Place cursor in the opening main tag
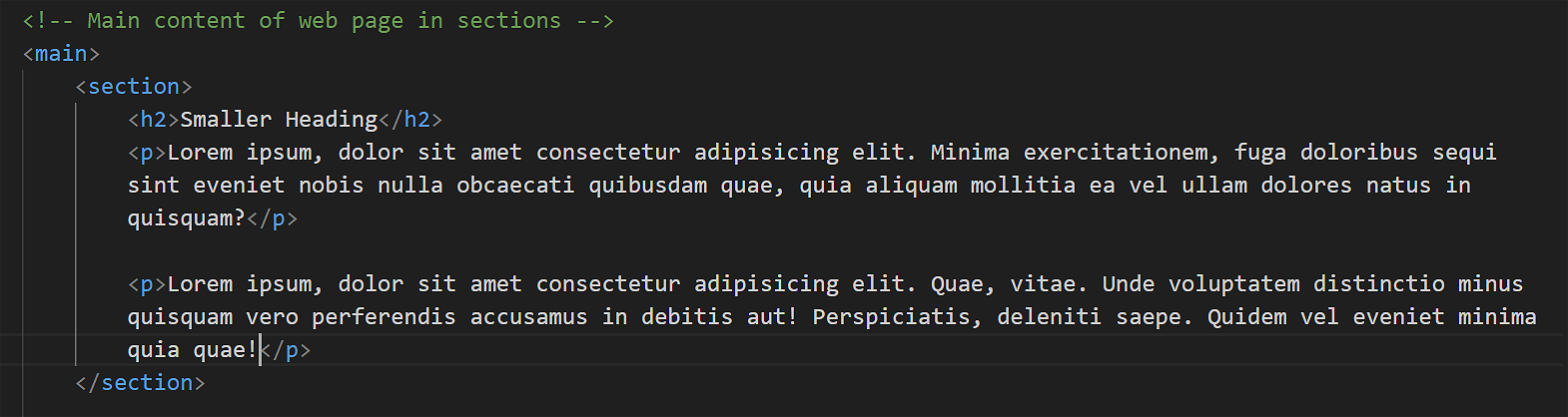This screenshot has width=1568, height=417. coord(60,54)
